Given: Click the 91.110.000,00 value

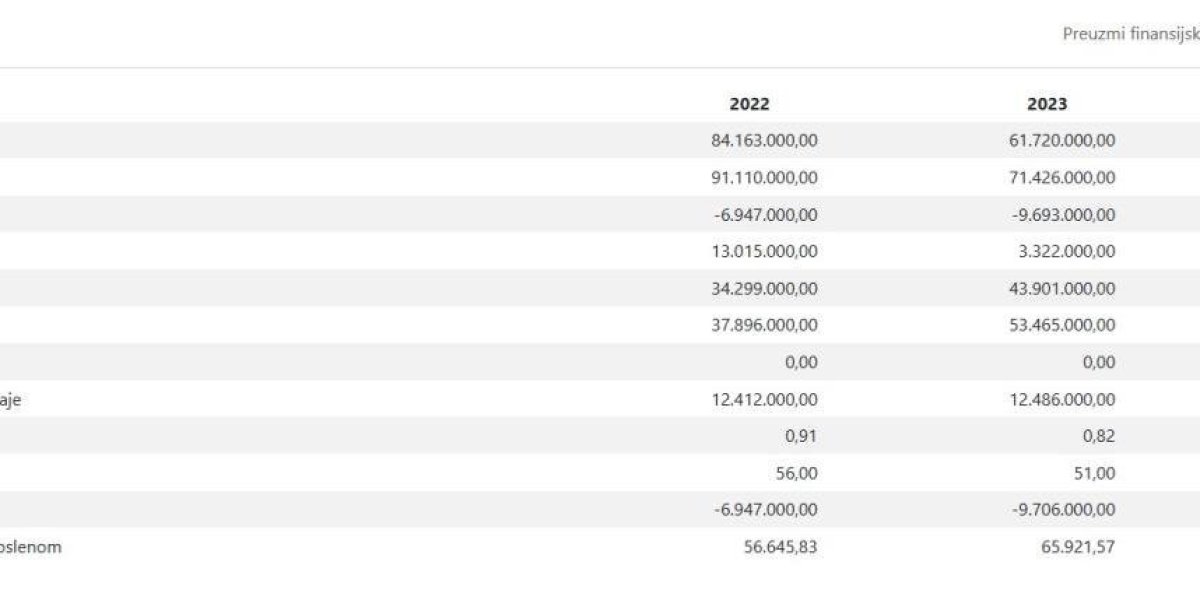Looking at the screenshot, I should point(764,178).
